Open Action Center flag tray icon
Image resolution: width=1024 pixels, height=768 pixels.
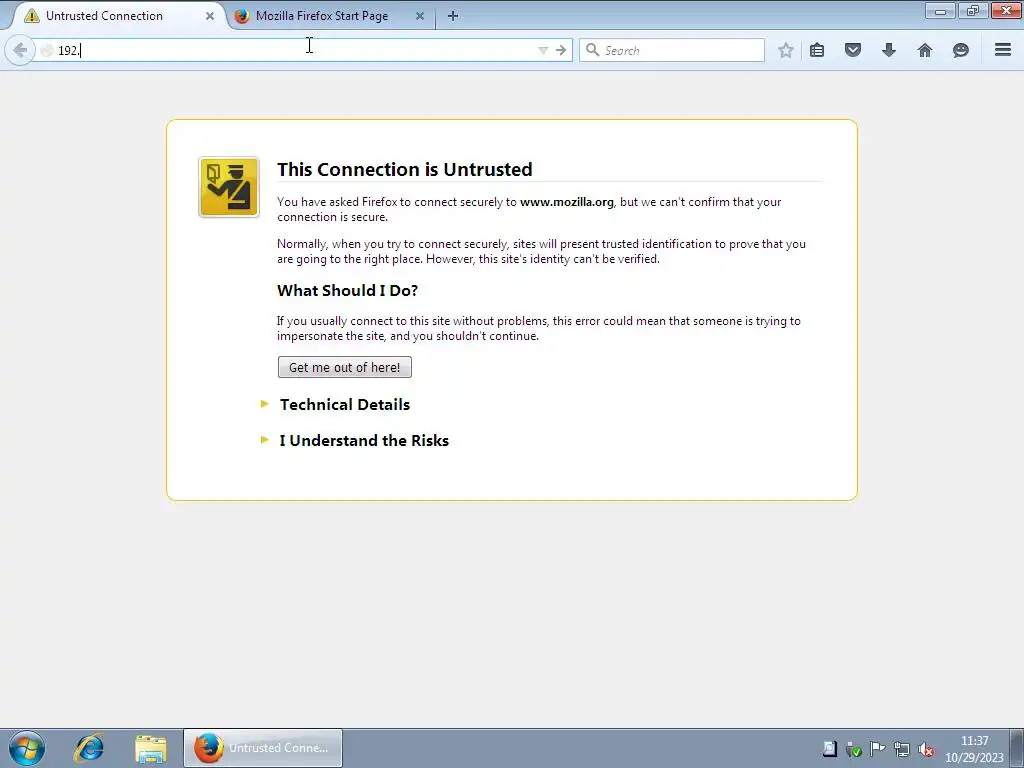(878, 749)
